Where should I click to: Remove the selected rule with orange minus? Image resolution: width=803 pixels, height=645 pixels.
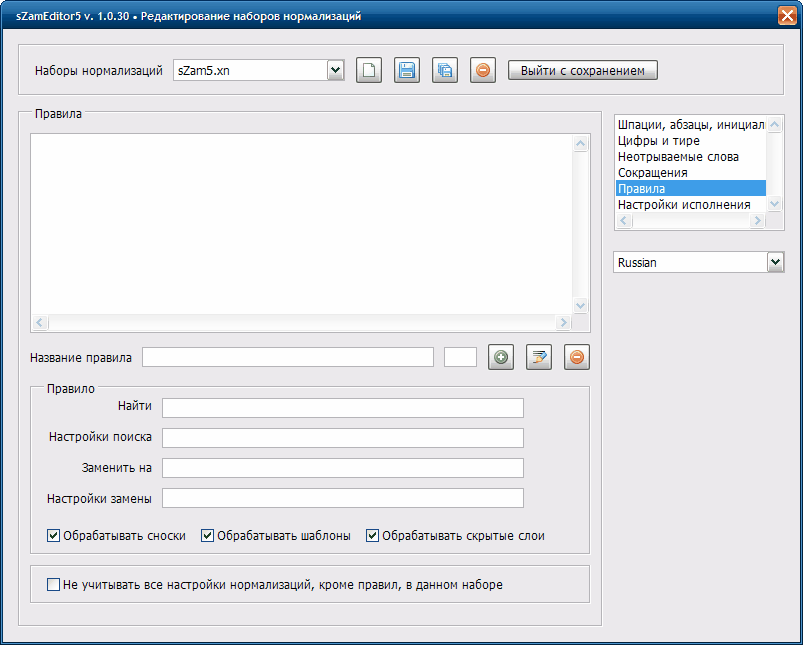pos(577,357)
